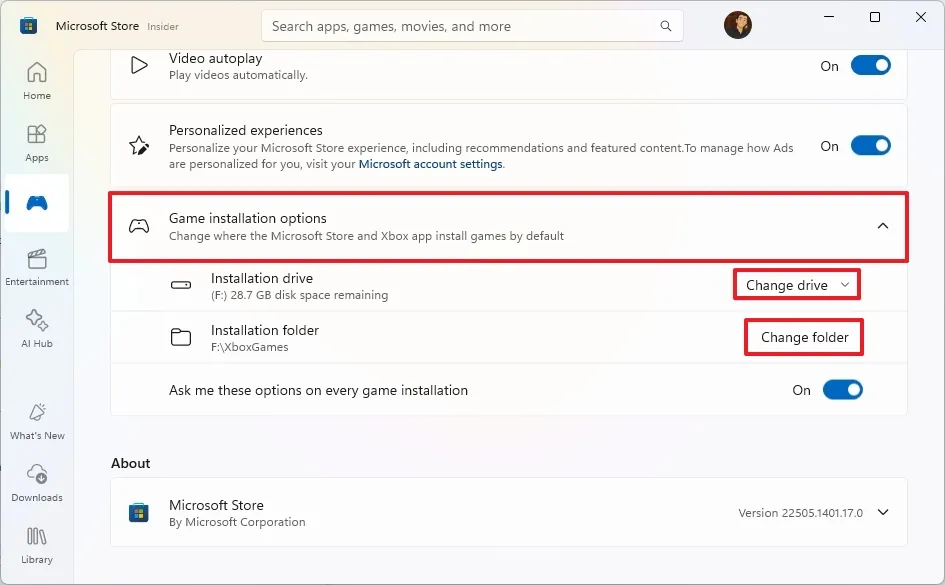The width and height of the screenshot is (945, 585).
Task: Open the Downloads page
Action: pos(37,482)
